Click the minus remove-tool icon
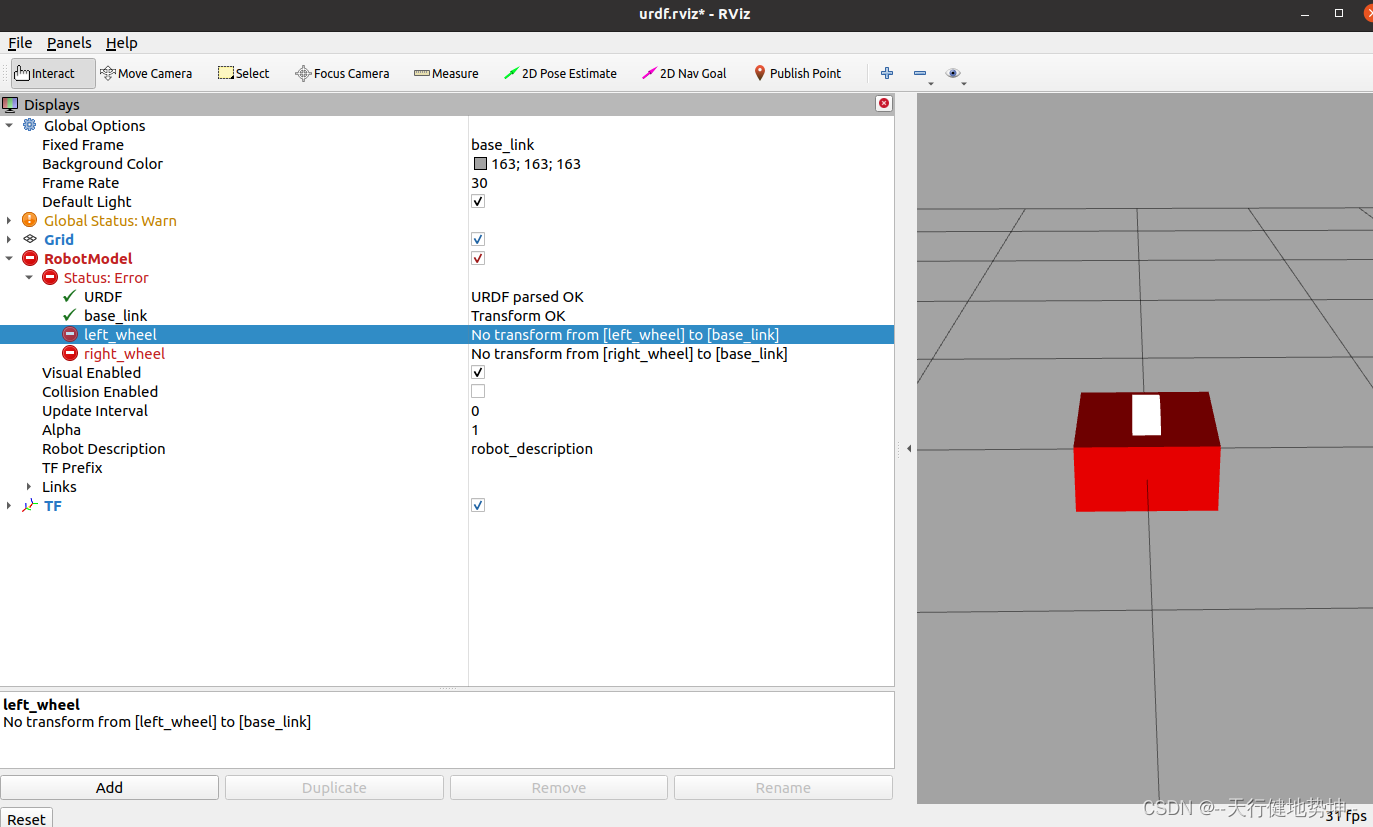Image resolution: width=1373 pixels, height=827 pixels. 919,73
